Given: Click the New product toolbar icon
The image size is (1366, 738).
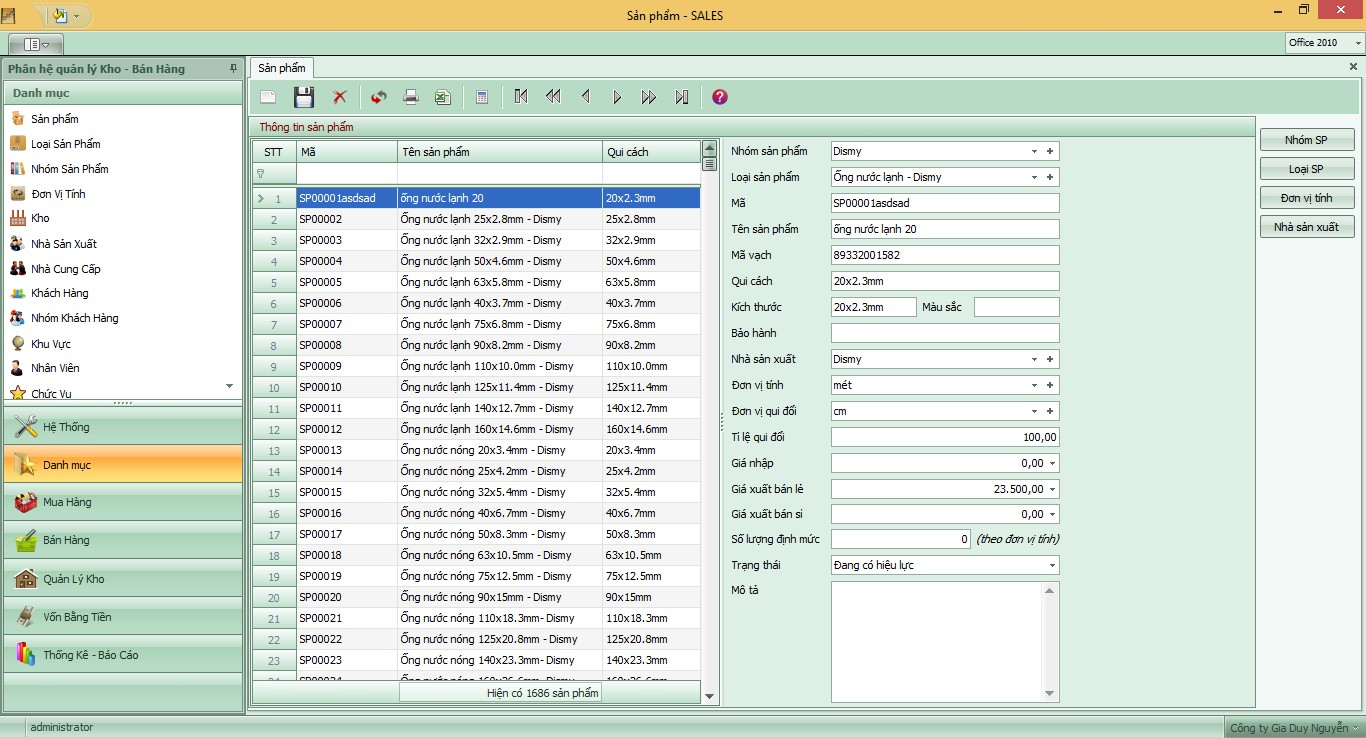Looking at the screenshot, I should (268, 97).
